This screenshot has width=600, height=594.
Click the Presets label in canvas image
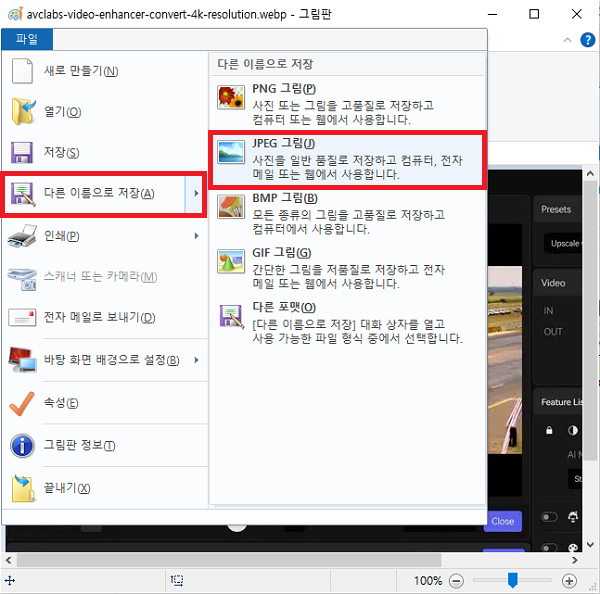[556, 209]
